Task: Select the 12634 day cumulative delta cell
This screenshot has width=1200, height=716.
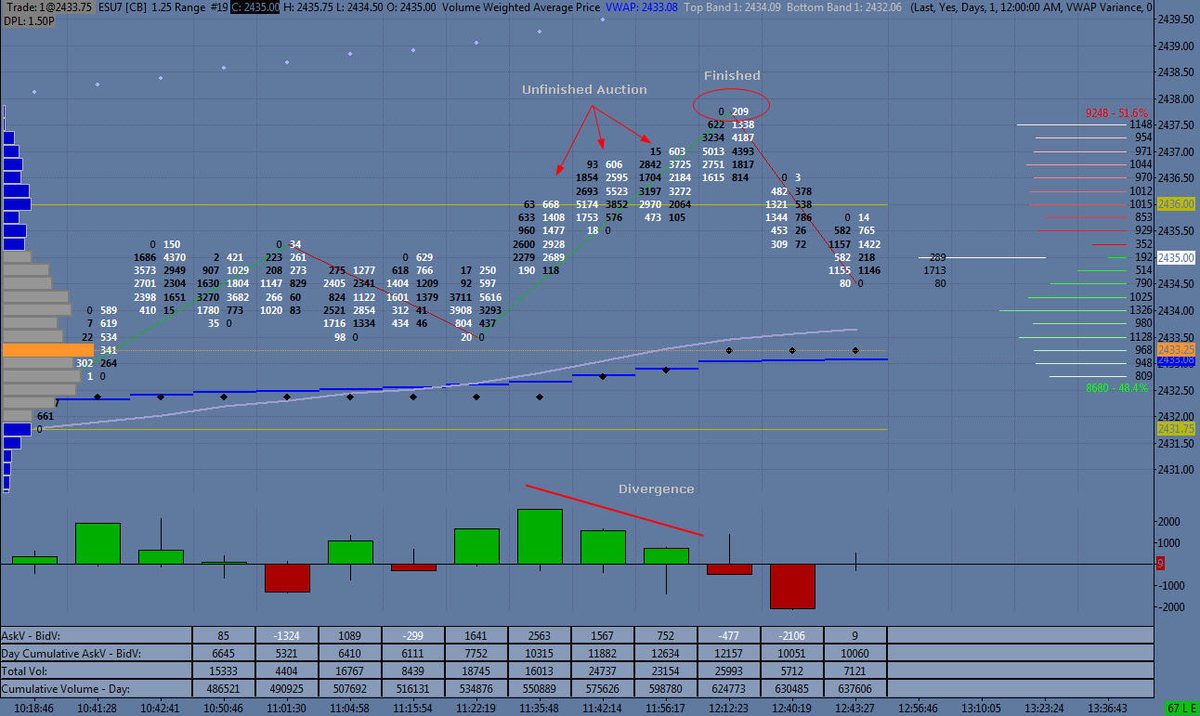Action: point(665,653)
